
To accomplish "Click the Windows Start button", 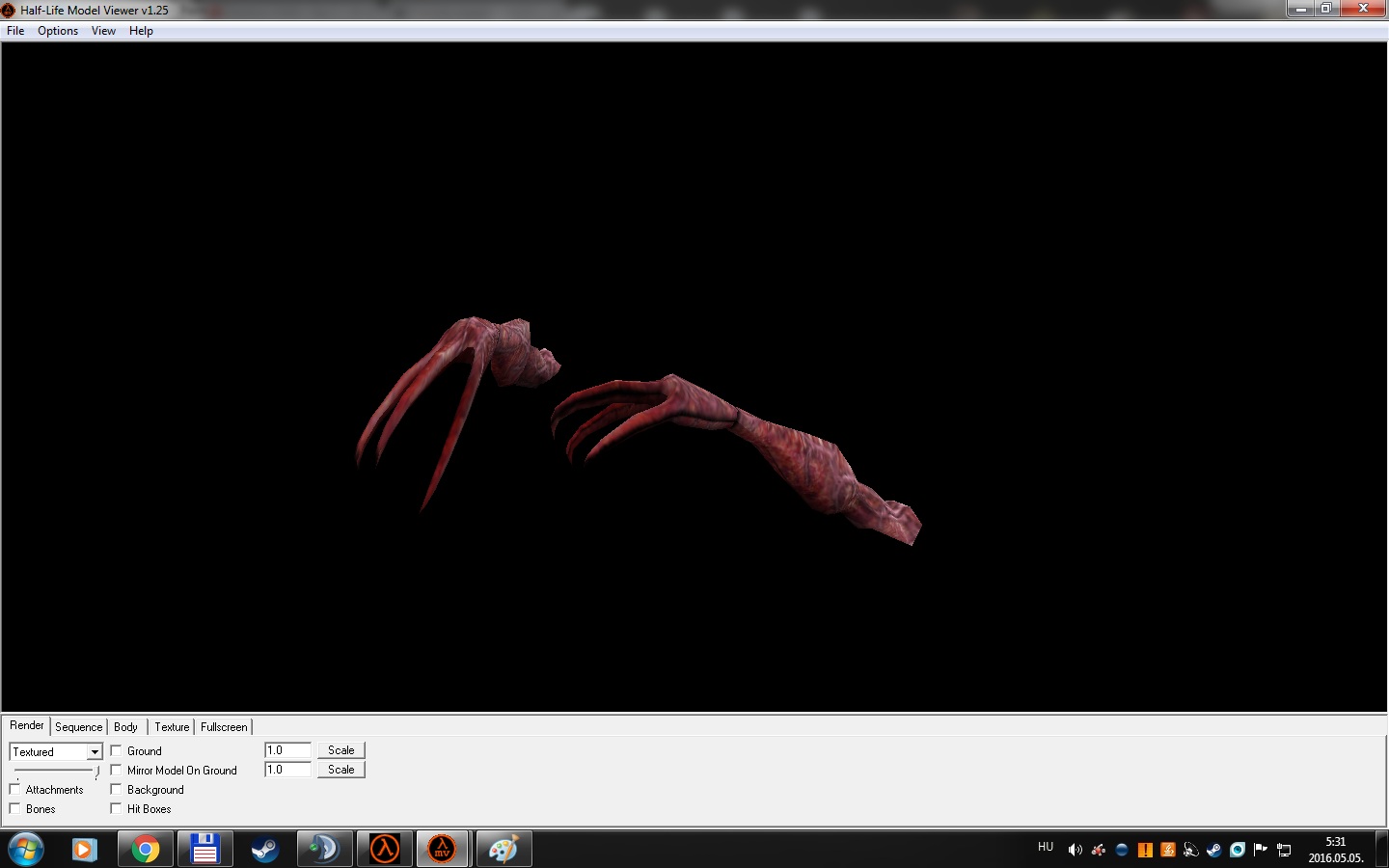I will pos(26,850).
